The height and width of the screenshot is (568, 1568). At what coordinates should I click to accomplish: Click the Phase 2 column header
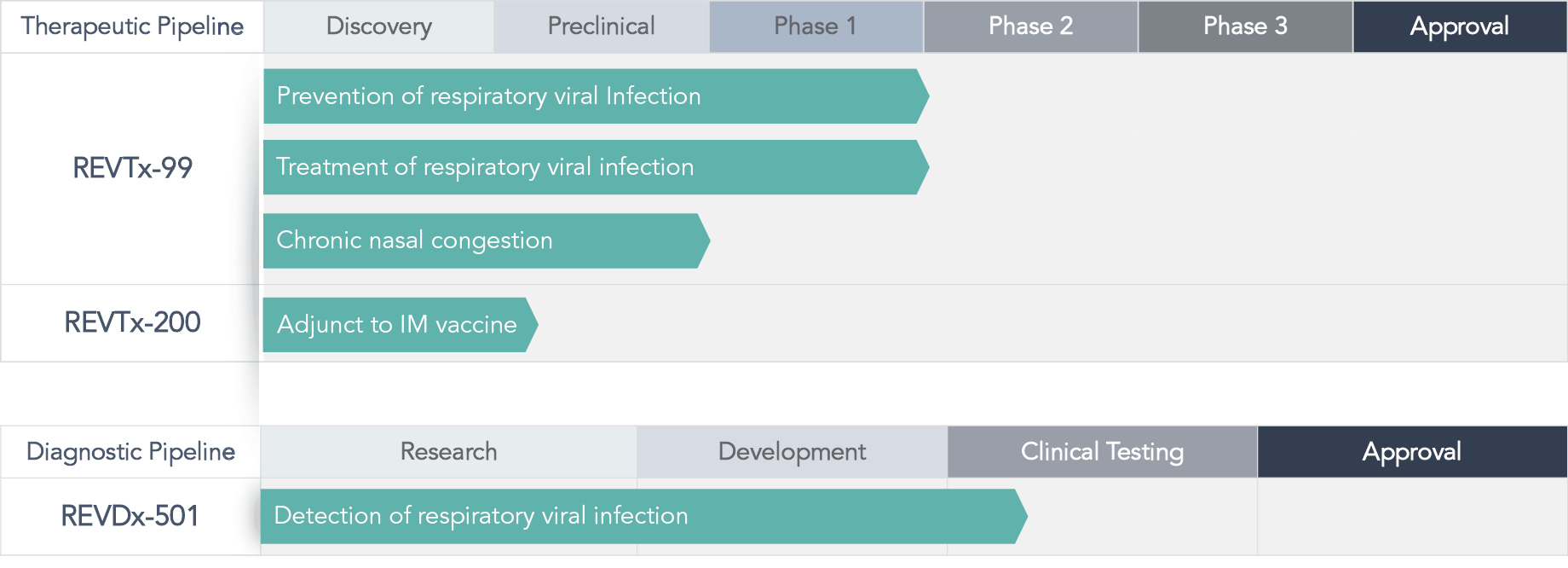[x=1030, y=26]
